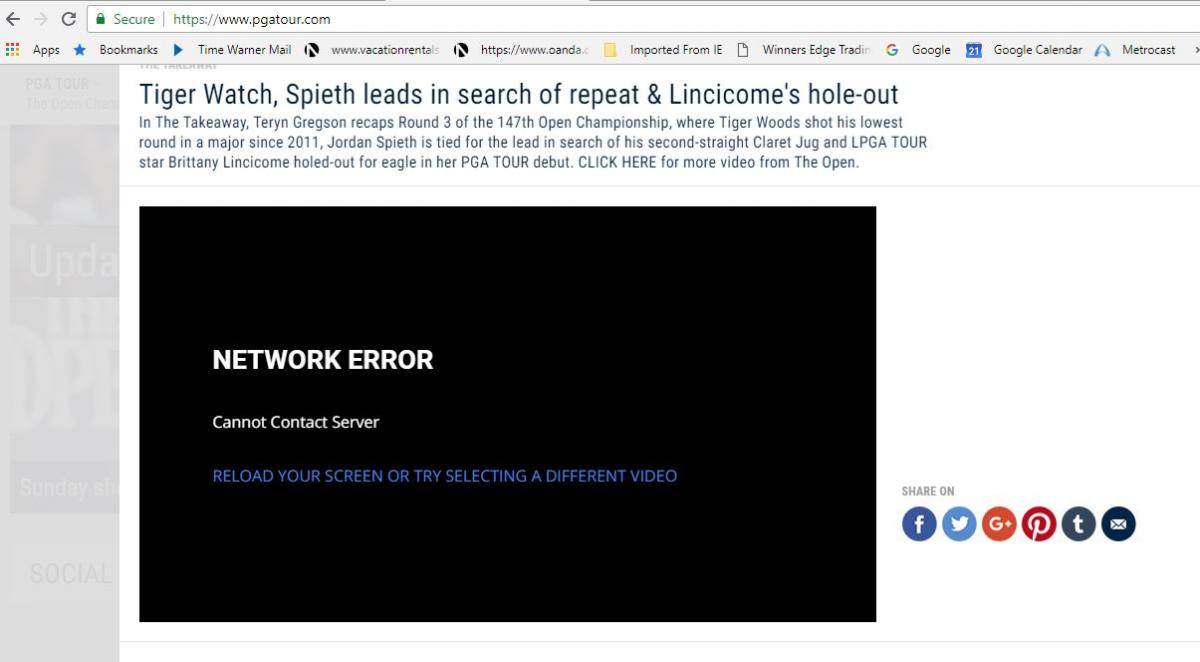The image size is (1200, 662).
Task: Click the reload your screen message text
Action: (x=445, y=476)
